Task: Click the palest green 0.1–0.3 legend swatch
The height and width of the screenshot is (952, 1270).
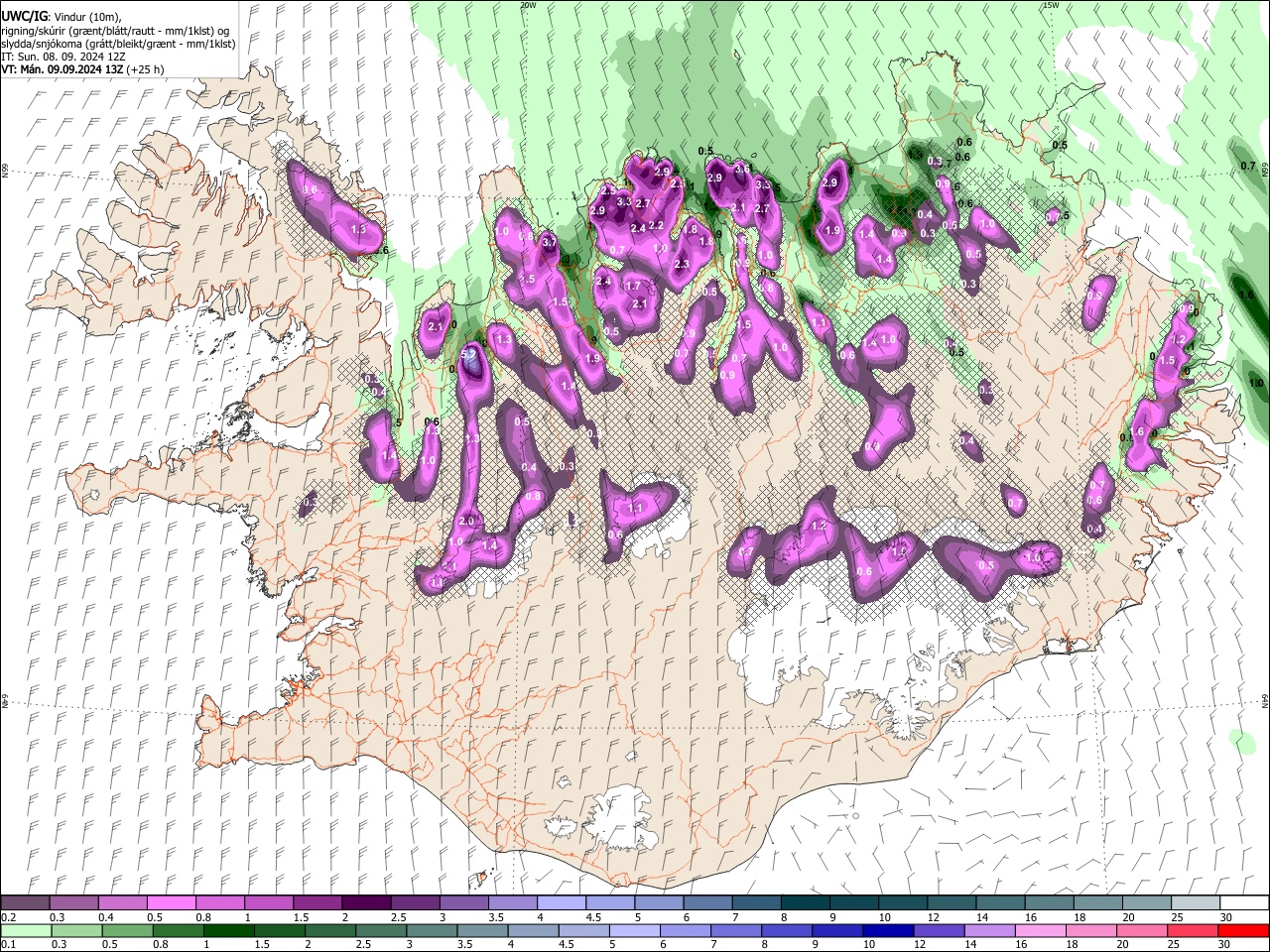Action: (26, 930)
